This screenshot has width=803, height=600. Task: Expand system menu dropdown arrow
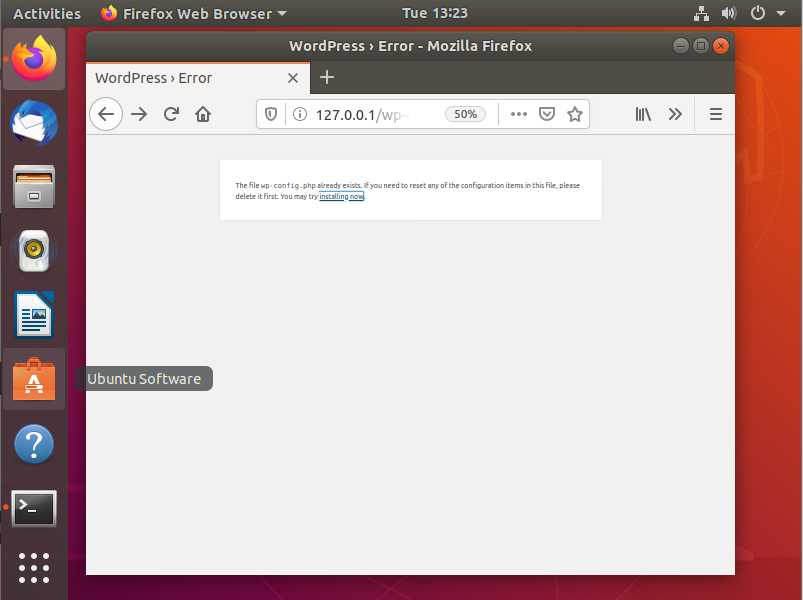(781, 13)
